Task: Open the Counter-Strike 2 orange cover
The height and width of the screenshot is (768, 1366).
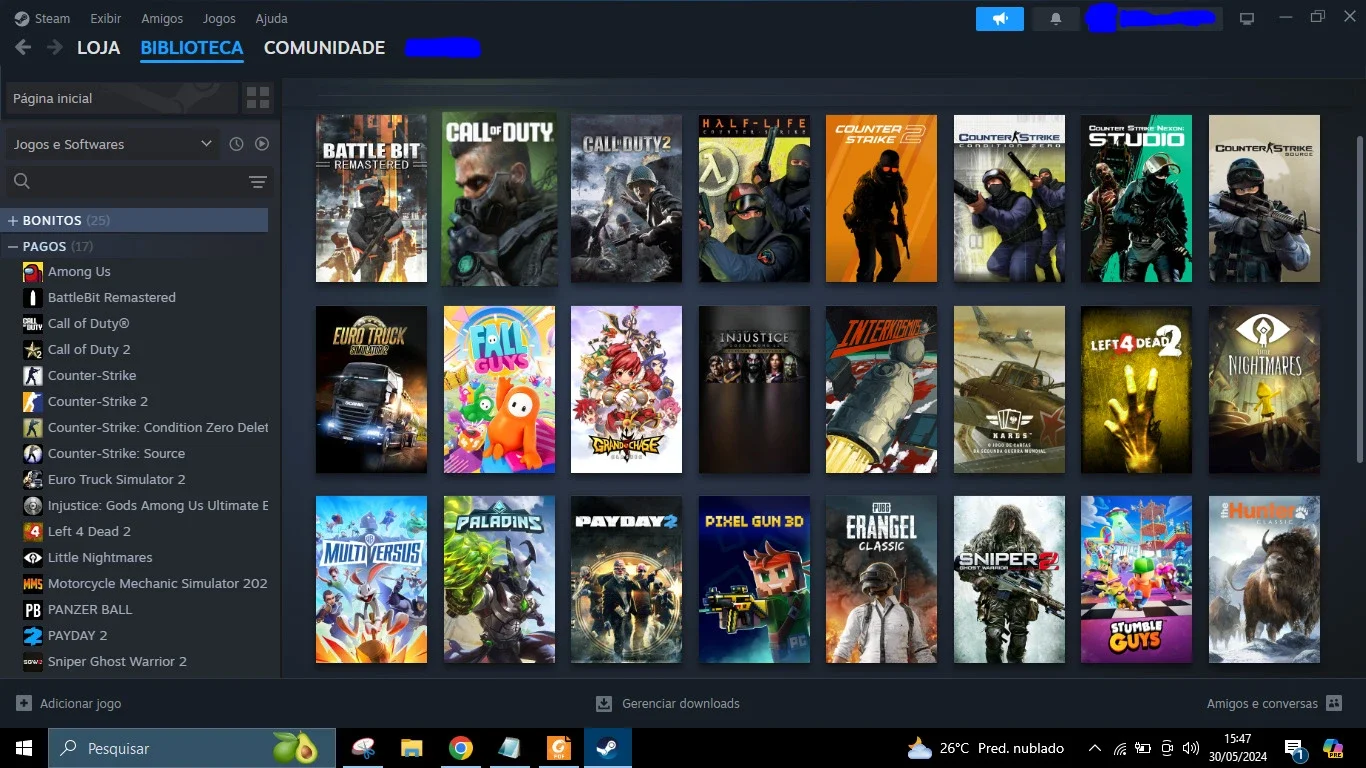Action: click(x=881, y=198)
